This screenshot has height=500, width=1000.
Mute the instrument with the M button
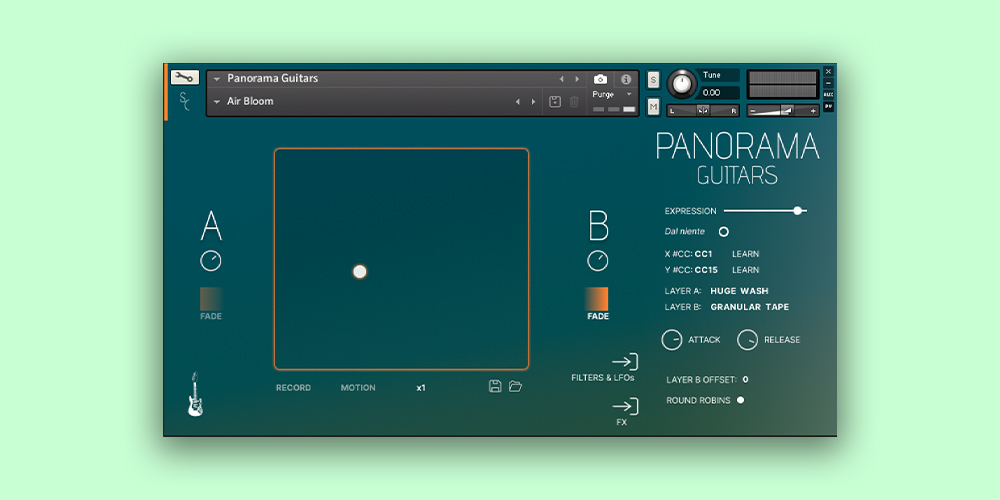(653, 106)
